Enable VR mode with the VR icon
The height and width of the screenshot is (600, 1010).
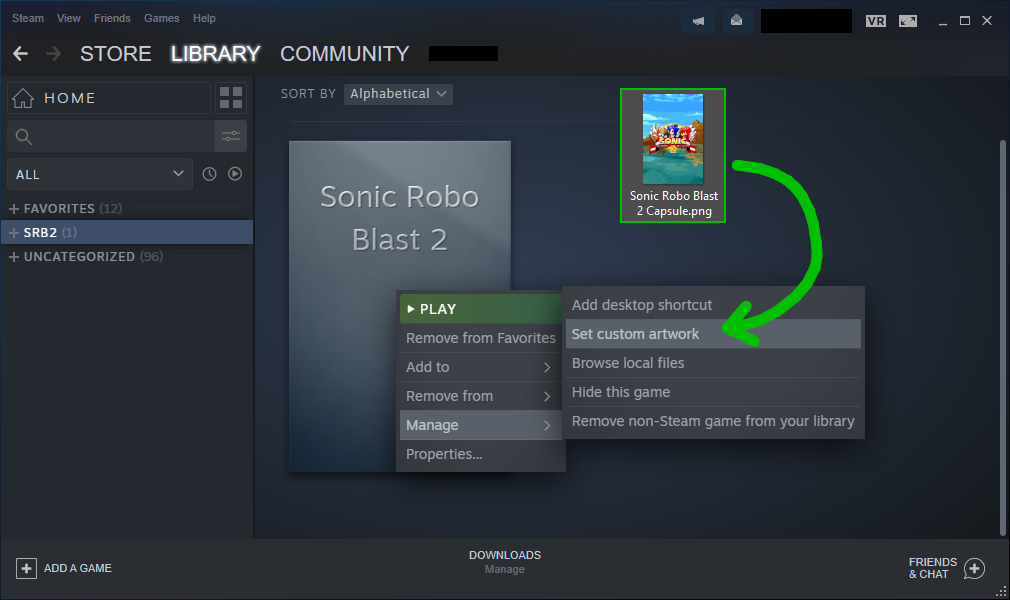[x=875, y=21]
